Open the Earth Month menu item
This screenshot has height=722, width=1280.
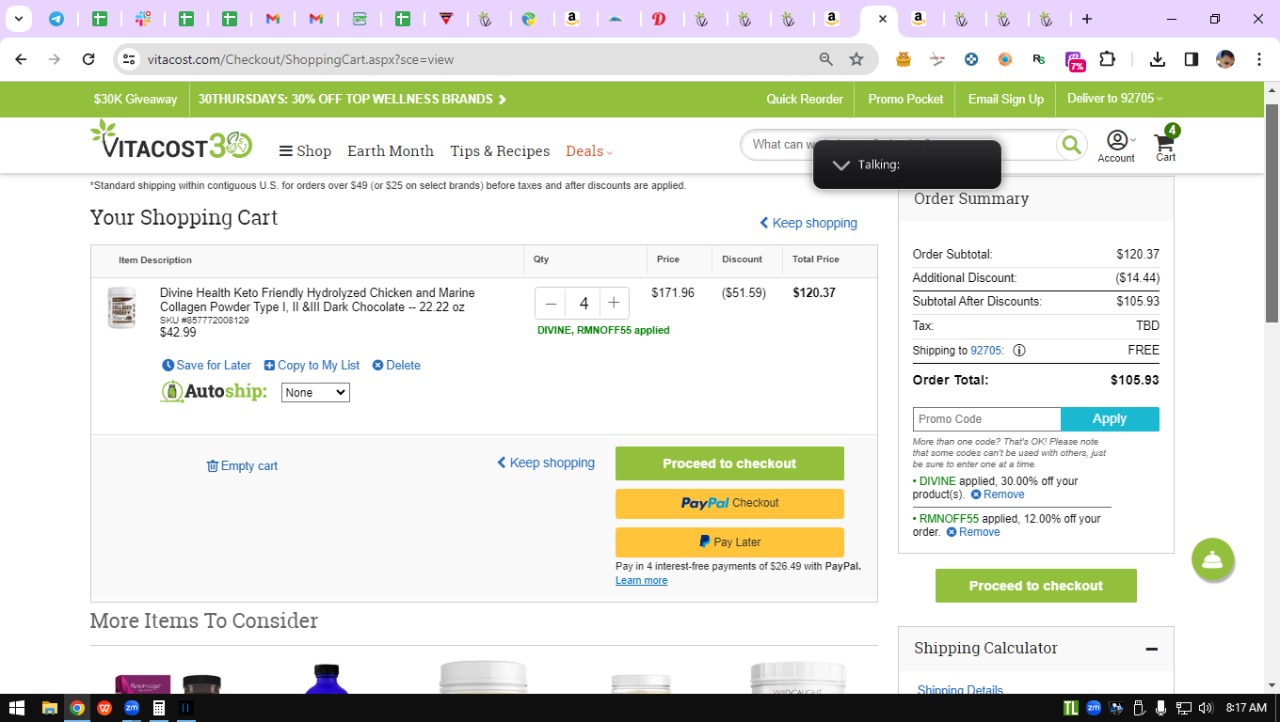click(x=390, y=151)
